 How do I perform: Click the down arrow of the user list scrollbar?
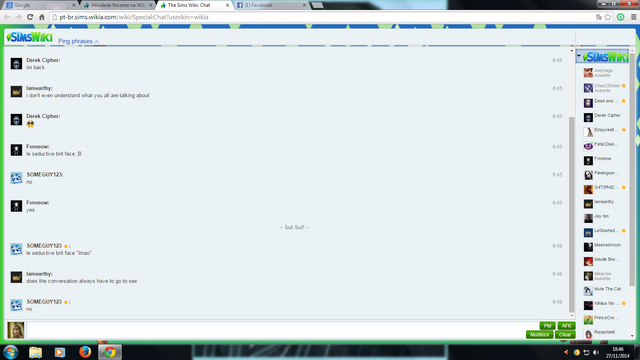click(x=632, y=336)
